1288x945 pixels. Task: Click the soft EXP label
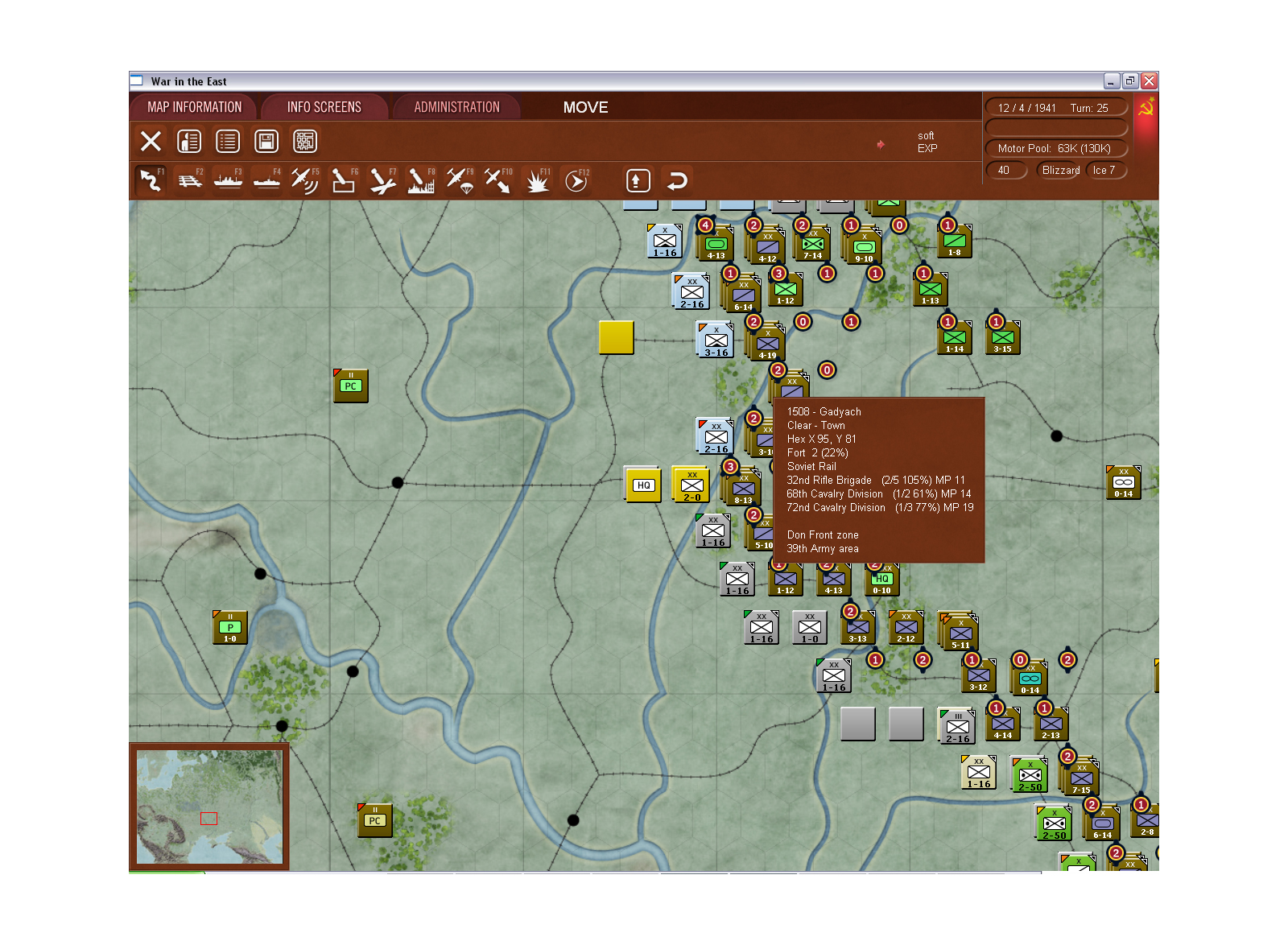(x=927, y=142)
